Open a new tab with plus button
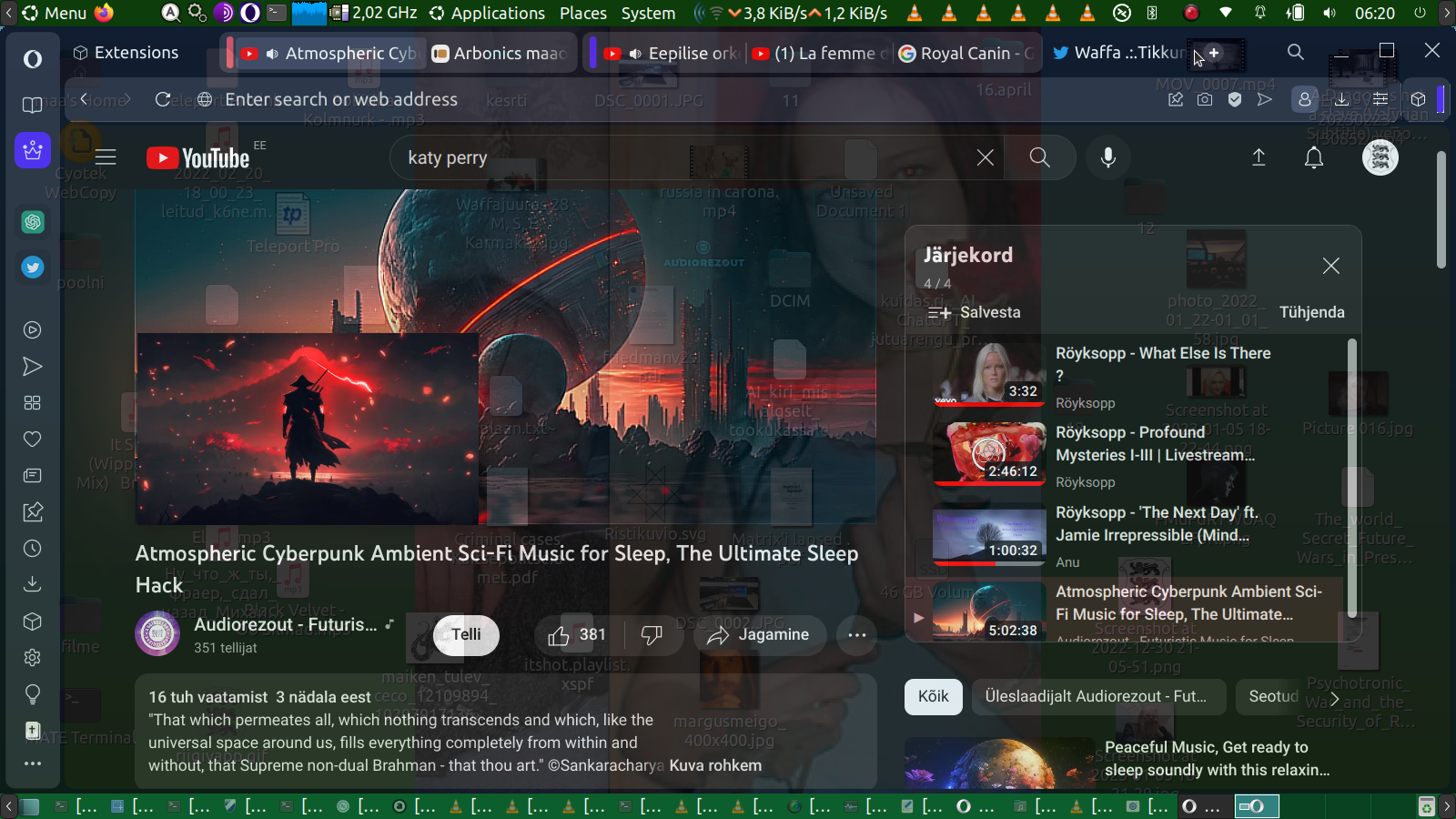 coord(1214,53)
